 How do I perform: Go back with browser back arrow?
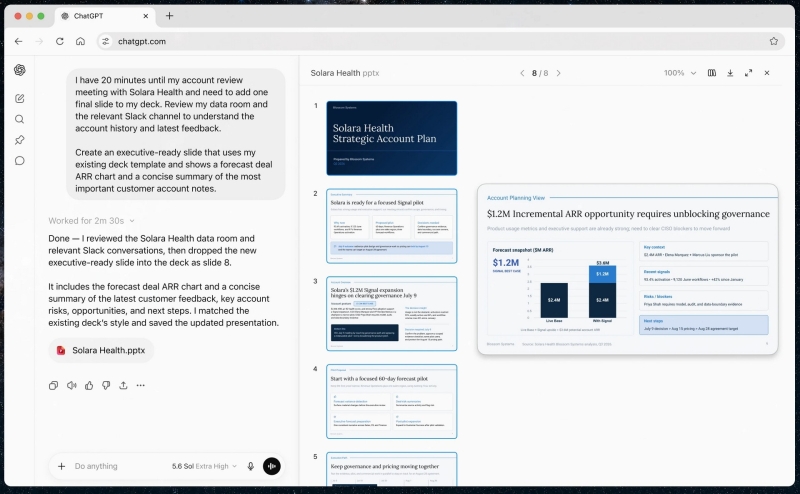[x=19, y=41]
